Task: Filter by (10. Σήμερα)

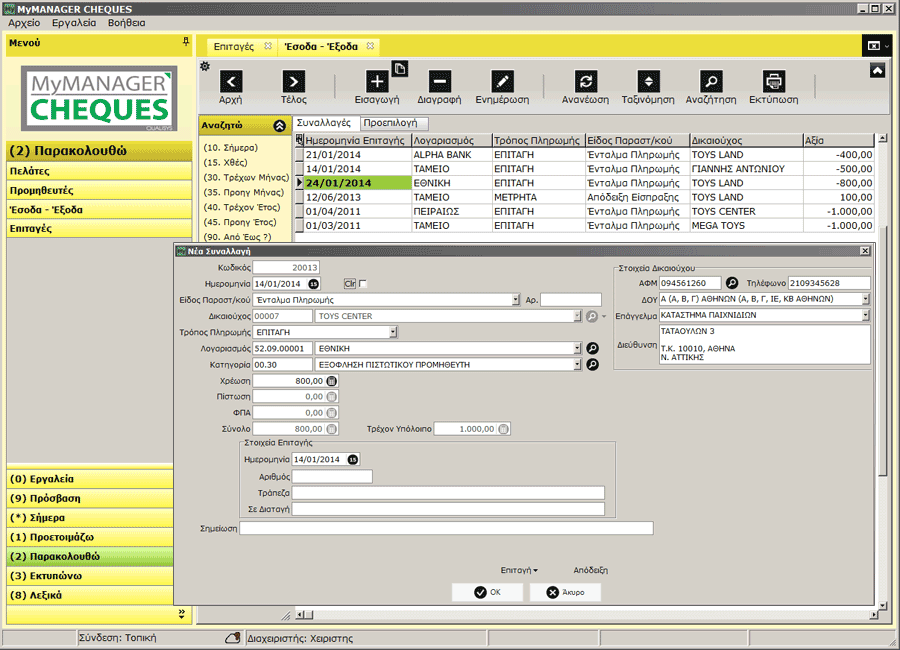Action: coord(231,148)
